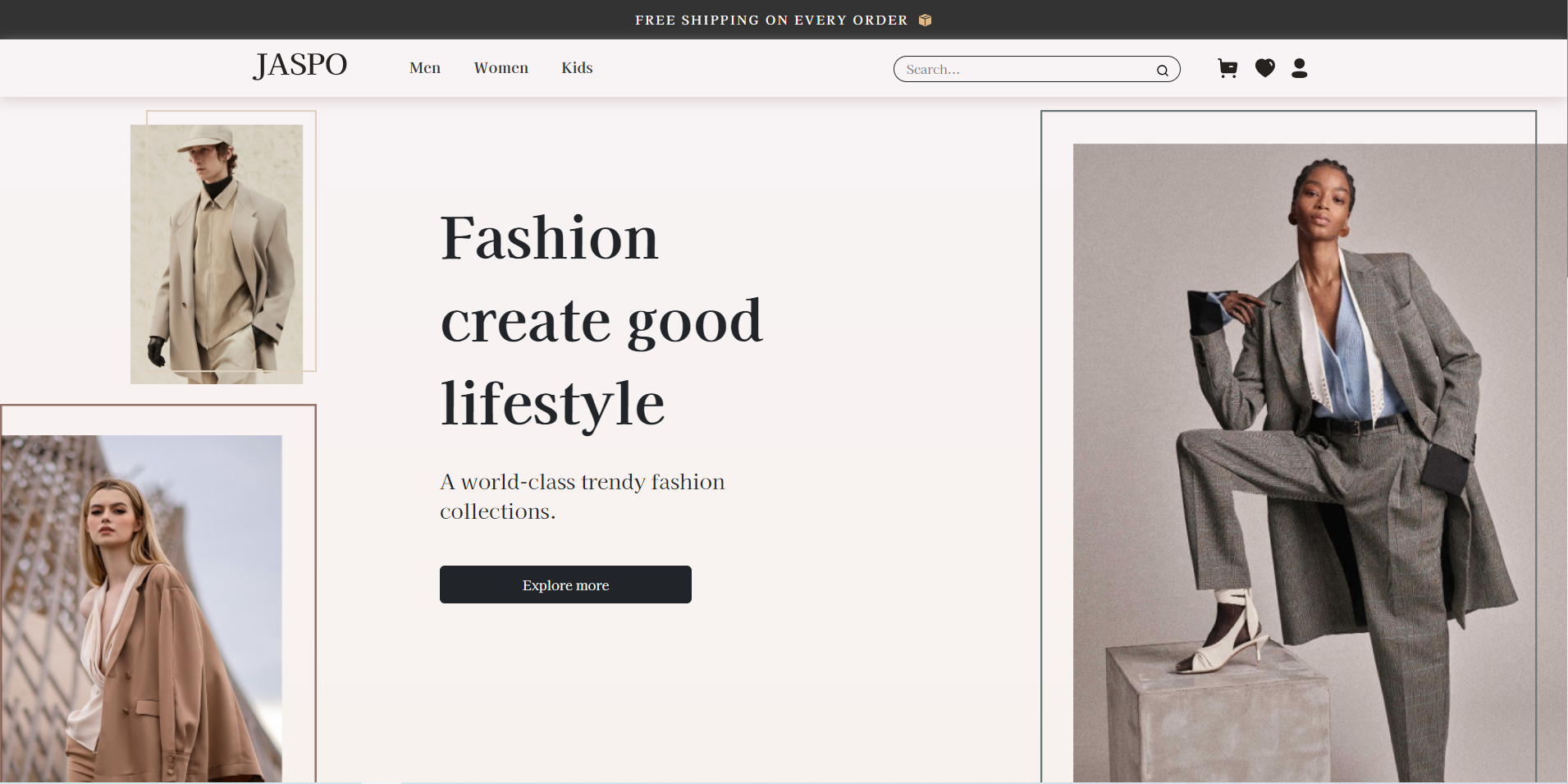Open the shopping cart icon
The width and height of the screenshot is (1568, 784).
coord(1227,68)
